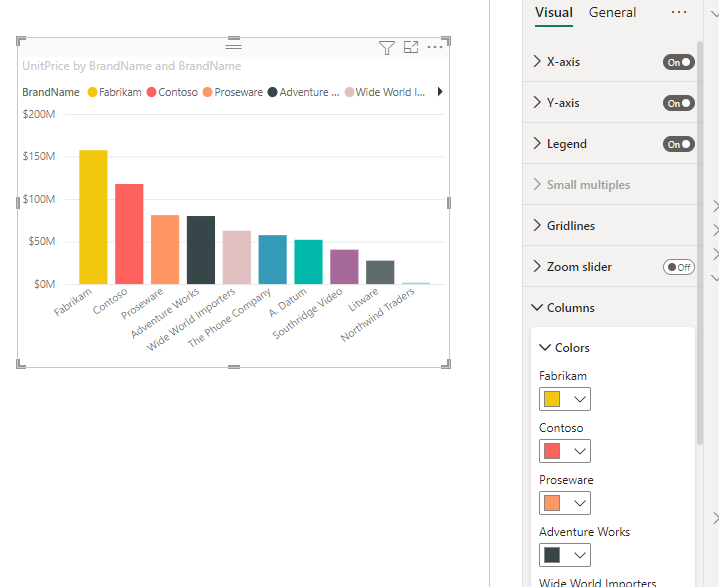Select the purple Southridge Video bar
This screenshot has width=719, height=587.
point(344,267)
